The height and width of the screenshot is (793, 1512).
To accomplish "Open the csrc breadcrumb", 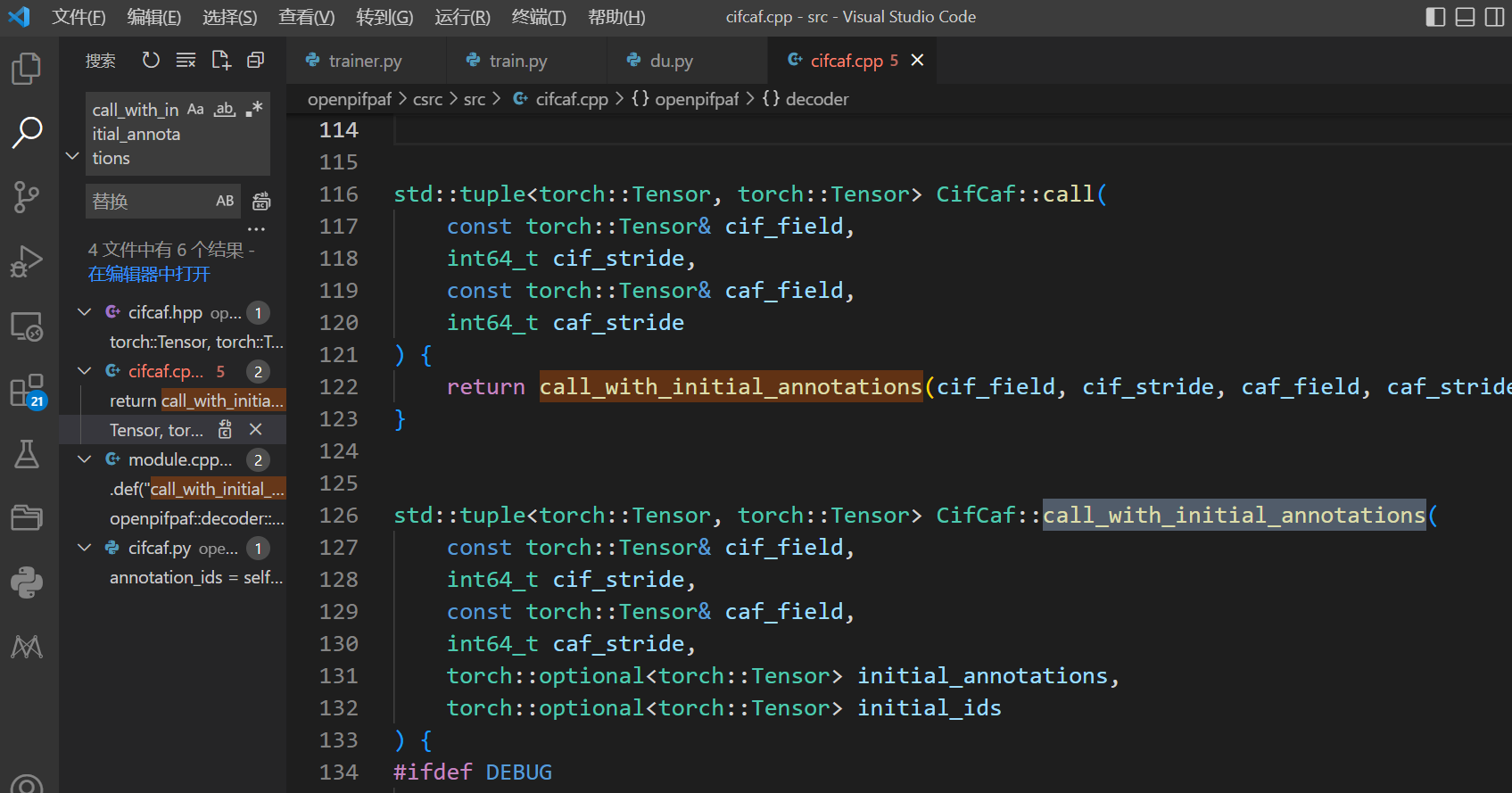I will click(427, 99).
